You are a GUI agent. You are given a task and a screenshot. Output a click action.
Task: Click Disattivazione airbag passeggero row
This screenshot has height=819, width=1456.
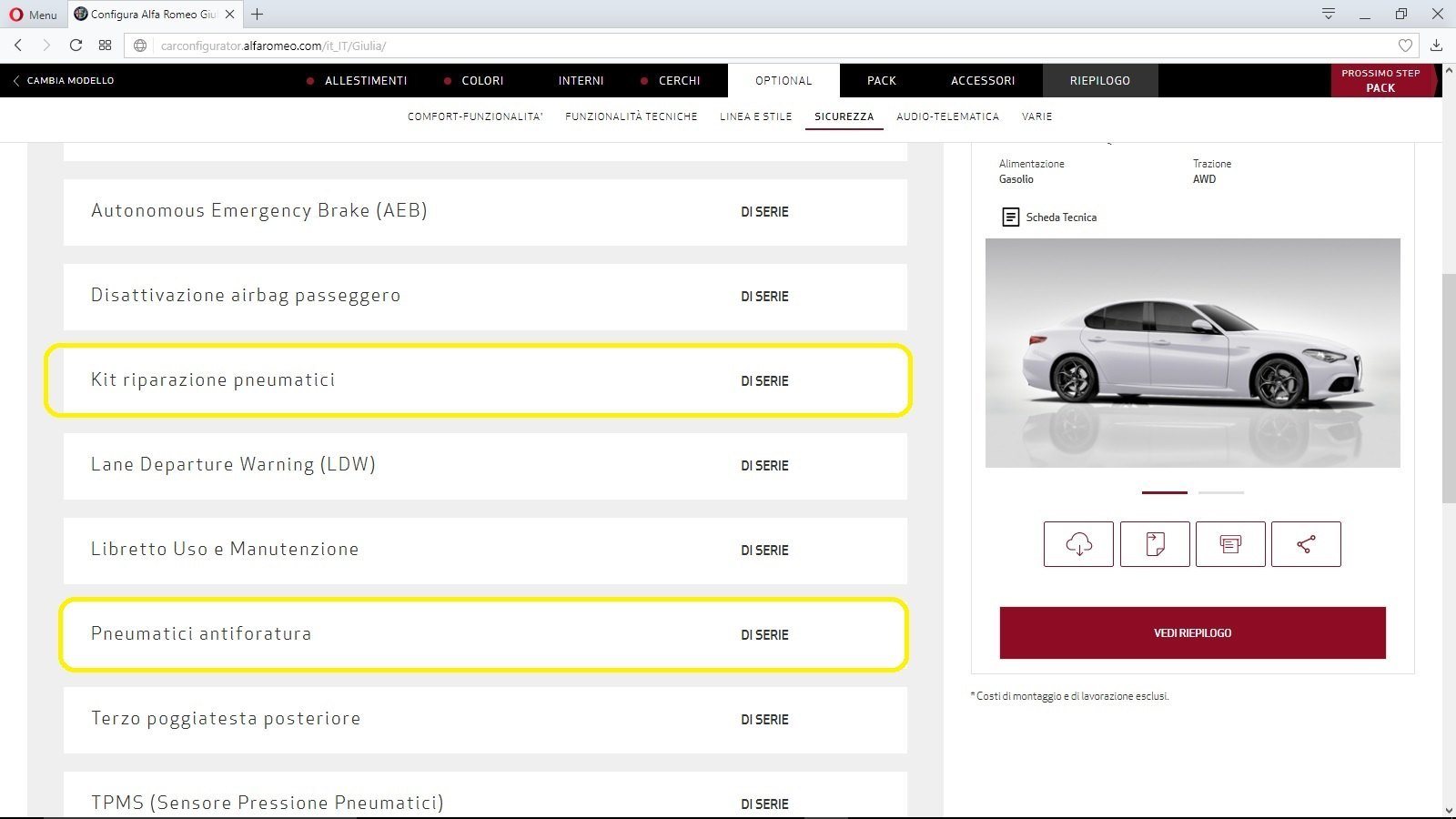485,297
